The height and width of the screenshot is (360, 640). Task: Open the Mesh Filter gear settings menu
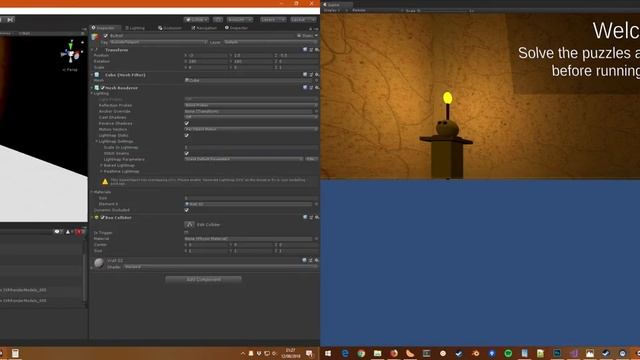tap(317, 75)
